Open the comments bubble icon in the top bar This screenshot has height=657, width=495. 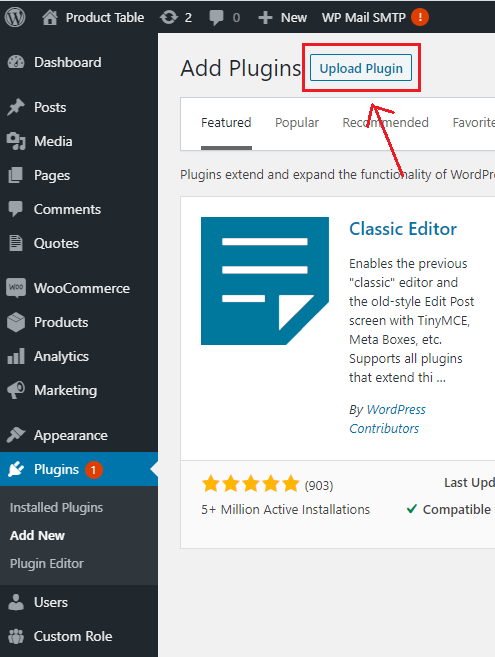[x=216, y=18]
